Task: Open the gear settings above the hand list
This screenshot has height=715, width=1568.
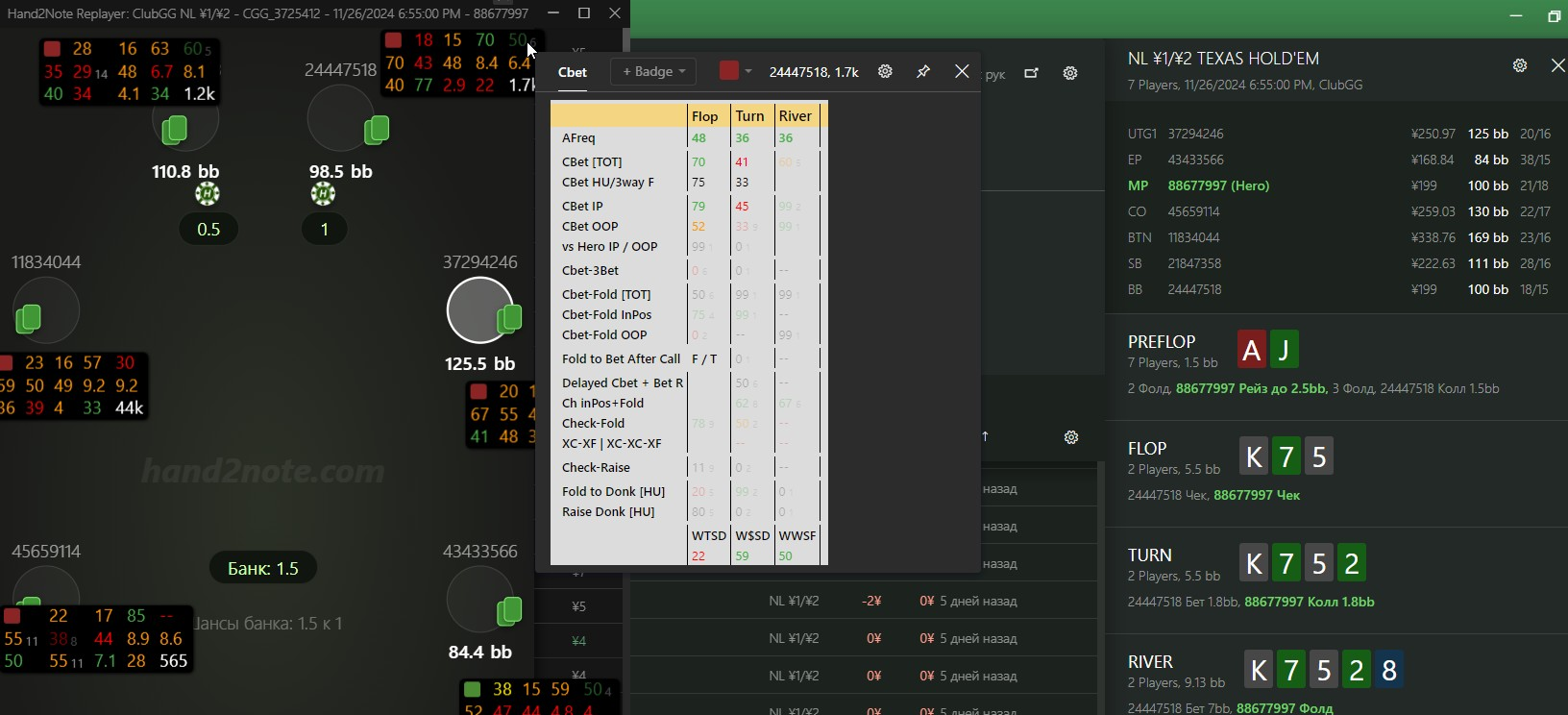Action: (x=1071, y=437)
